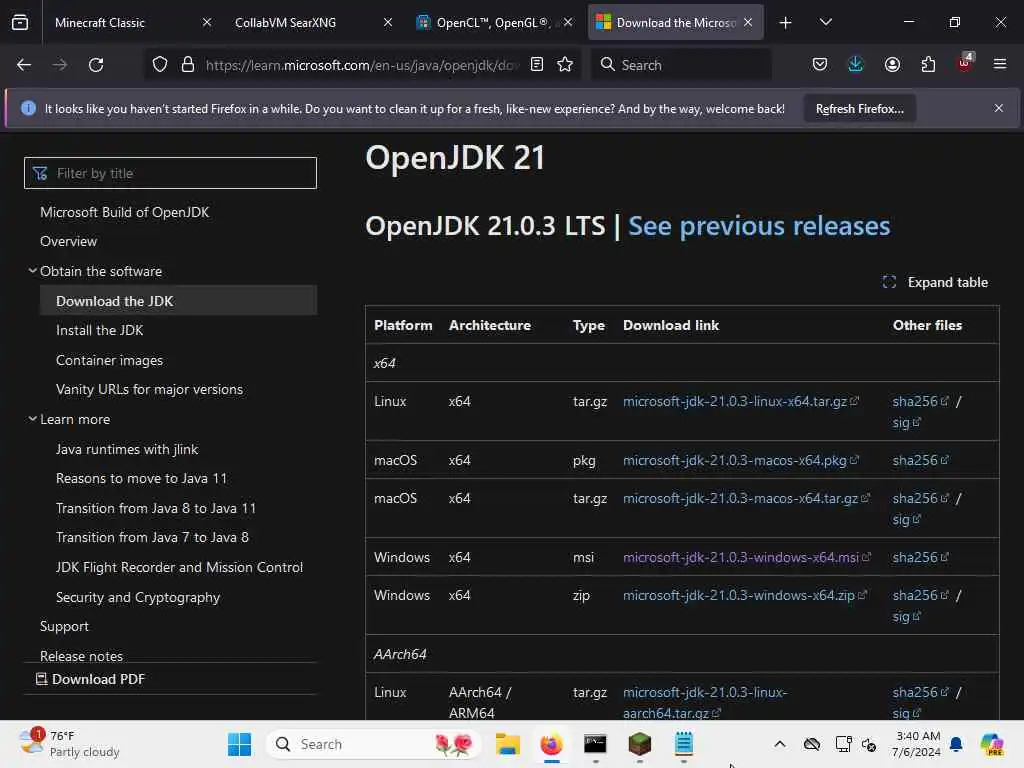The width and height of the screenshot is (1024, 768).
Task: Open the Copilot preview icon in taskbar
Action: pyautogui.click(x=992, y=744)
